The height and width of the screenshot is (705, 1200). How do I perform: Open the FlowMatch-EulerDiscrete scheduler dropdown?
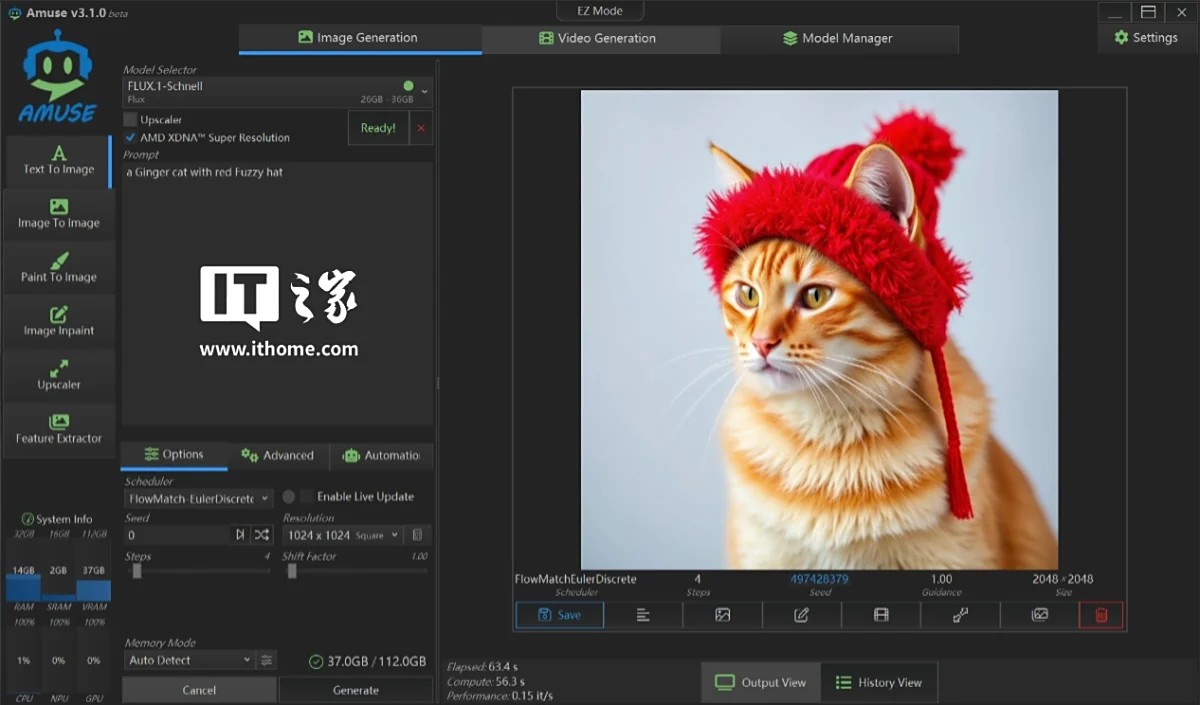coord(198,498)
